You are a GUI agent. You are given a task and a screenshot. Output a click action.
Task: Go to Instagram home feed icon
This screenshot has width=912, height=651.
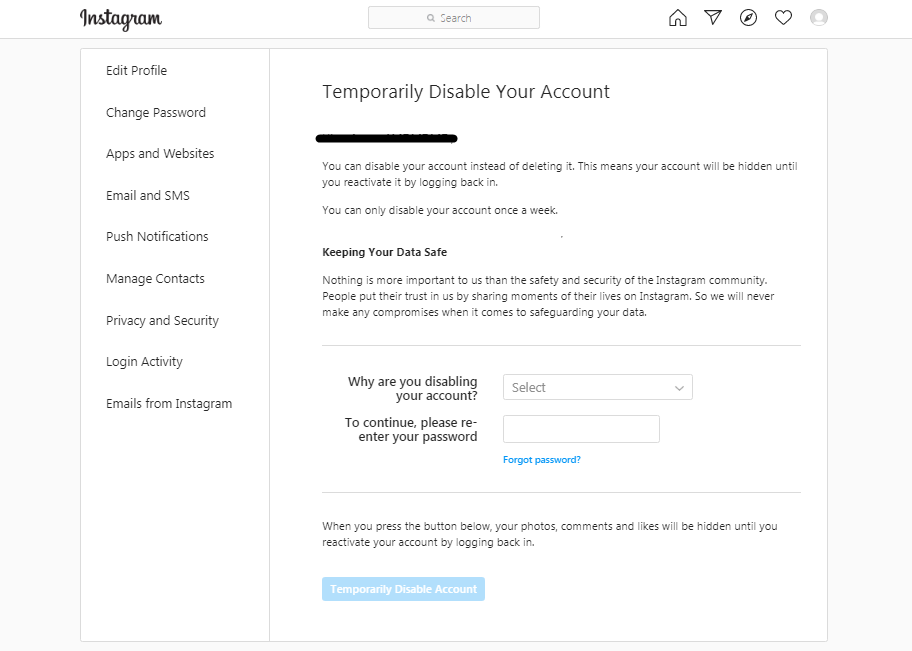tap(678, 18)
